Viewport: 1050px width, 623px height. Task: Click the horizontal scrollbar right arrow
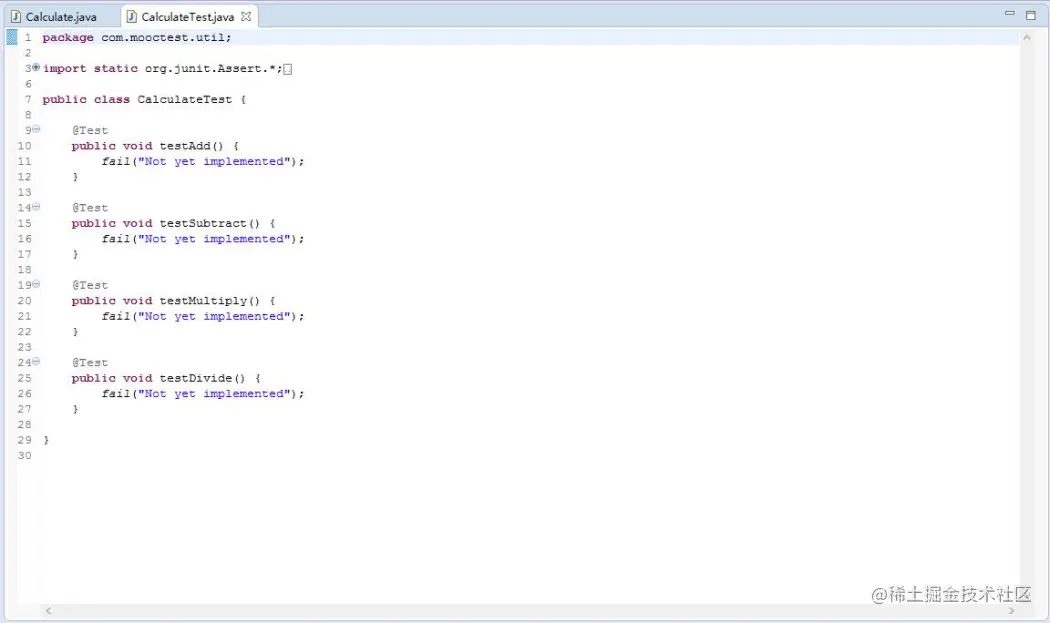click(1011, 610)
